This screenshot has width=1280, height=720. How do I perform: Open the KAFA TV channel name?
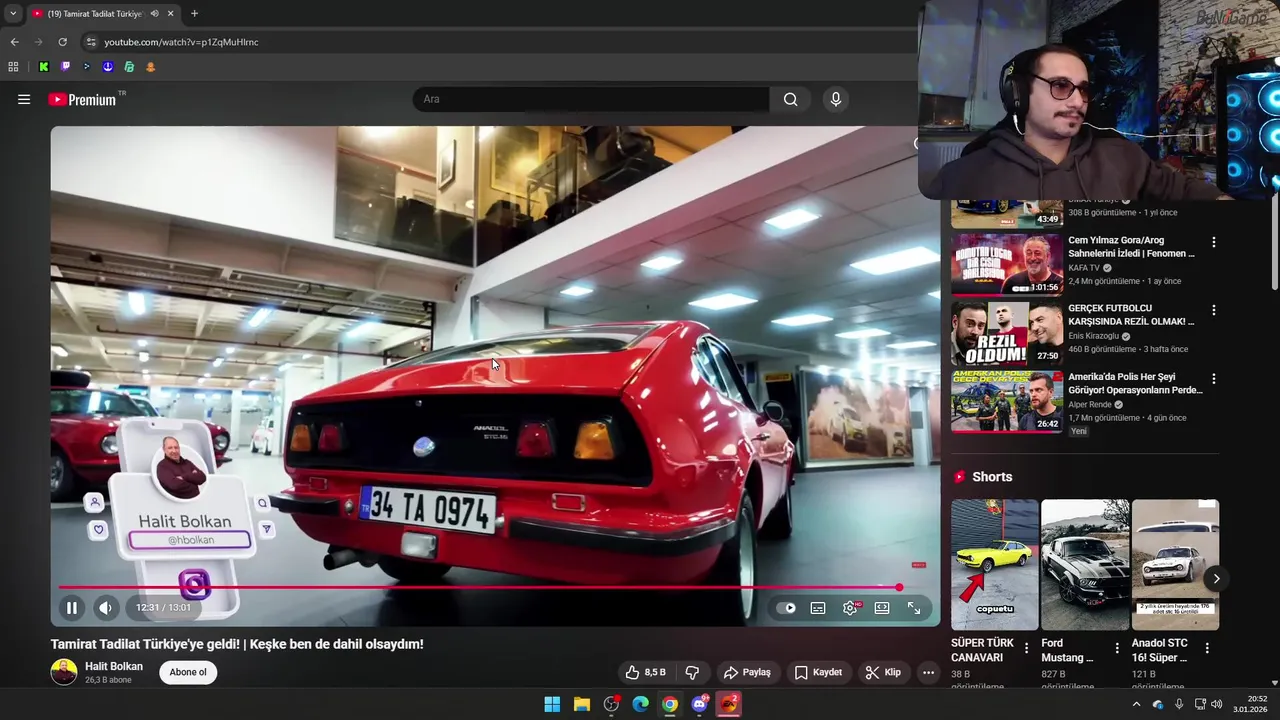coord(1083,268)
